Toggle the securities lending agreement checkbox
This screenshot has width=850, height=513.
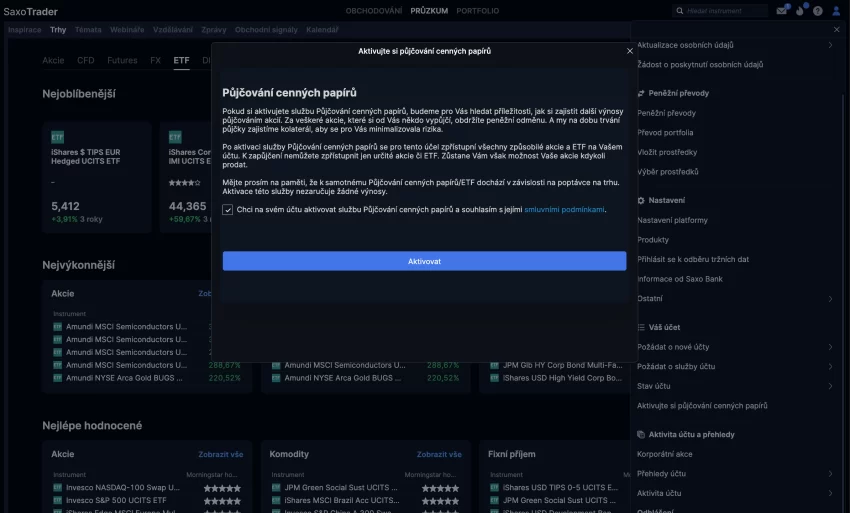228,210
